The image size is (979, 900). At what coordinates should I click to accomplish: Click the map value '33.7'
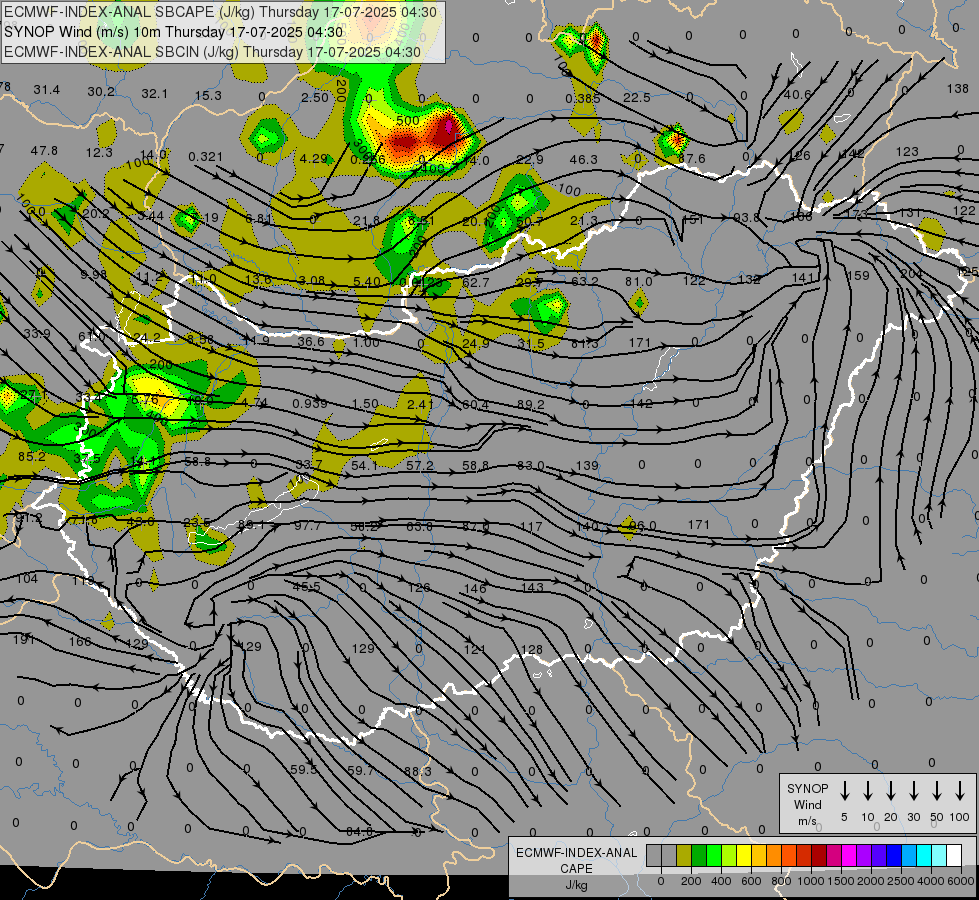[309, 464]
